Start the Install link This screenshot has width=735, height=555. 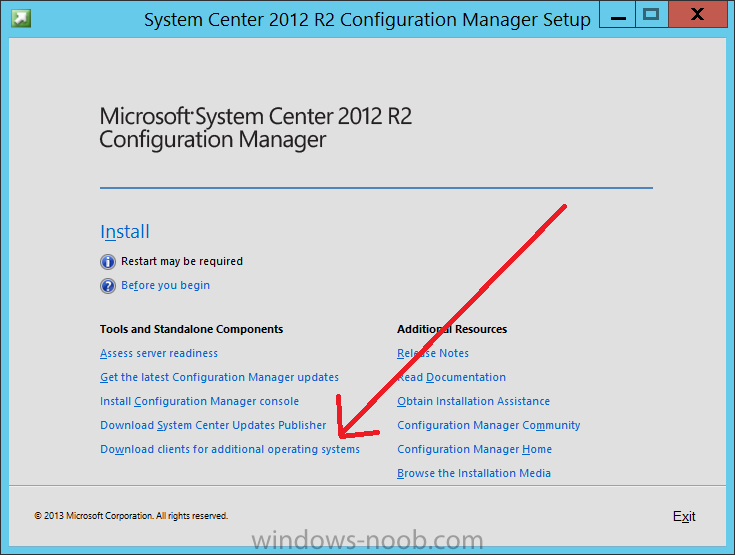click(x=125, y=232)
